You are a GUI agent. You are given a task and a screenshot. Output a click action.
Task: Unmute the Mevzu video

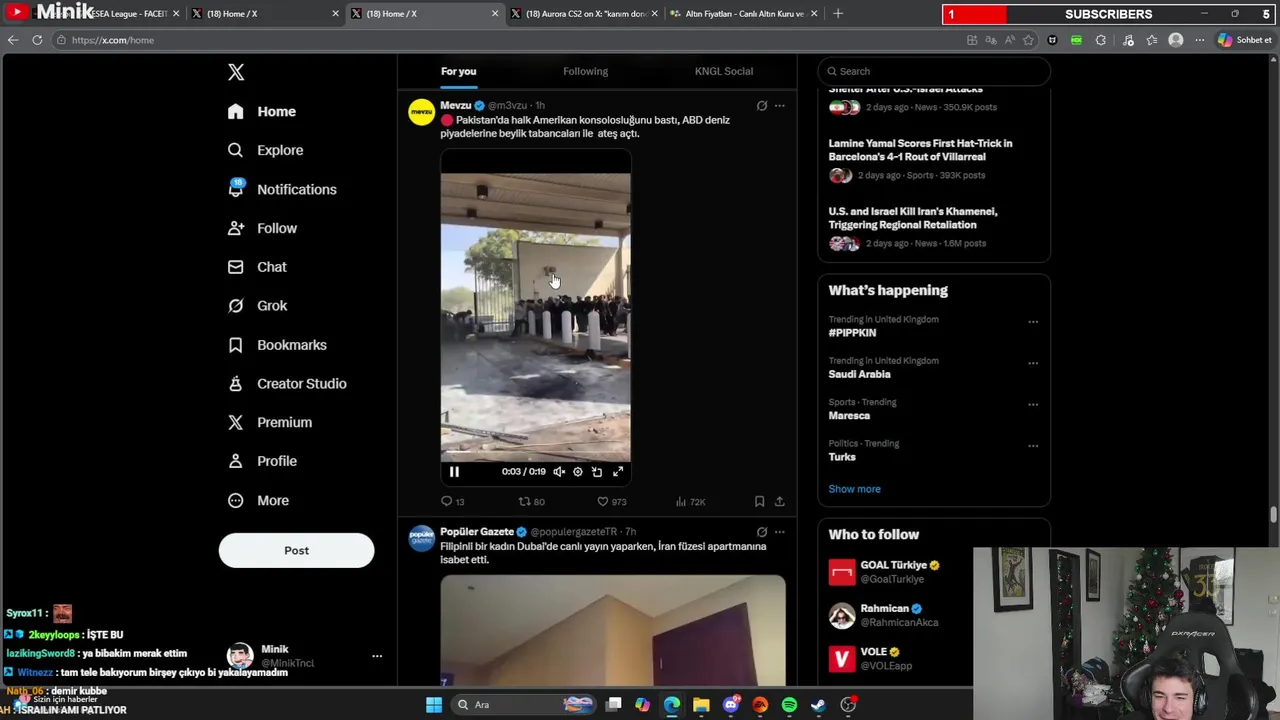[x=559, y=472]
